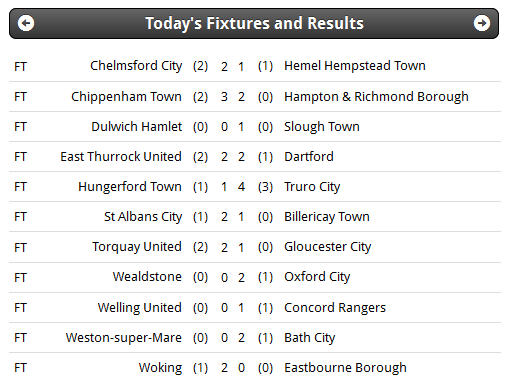Open the Slough Town team page

[322, 127]
